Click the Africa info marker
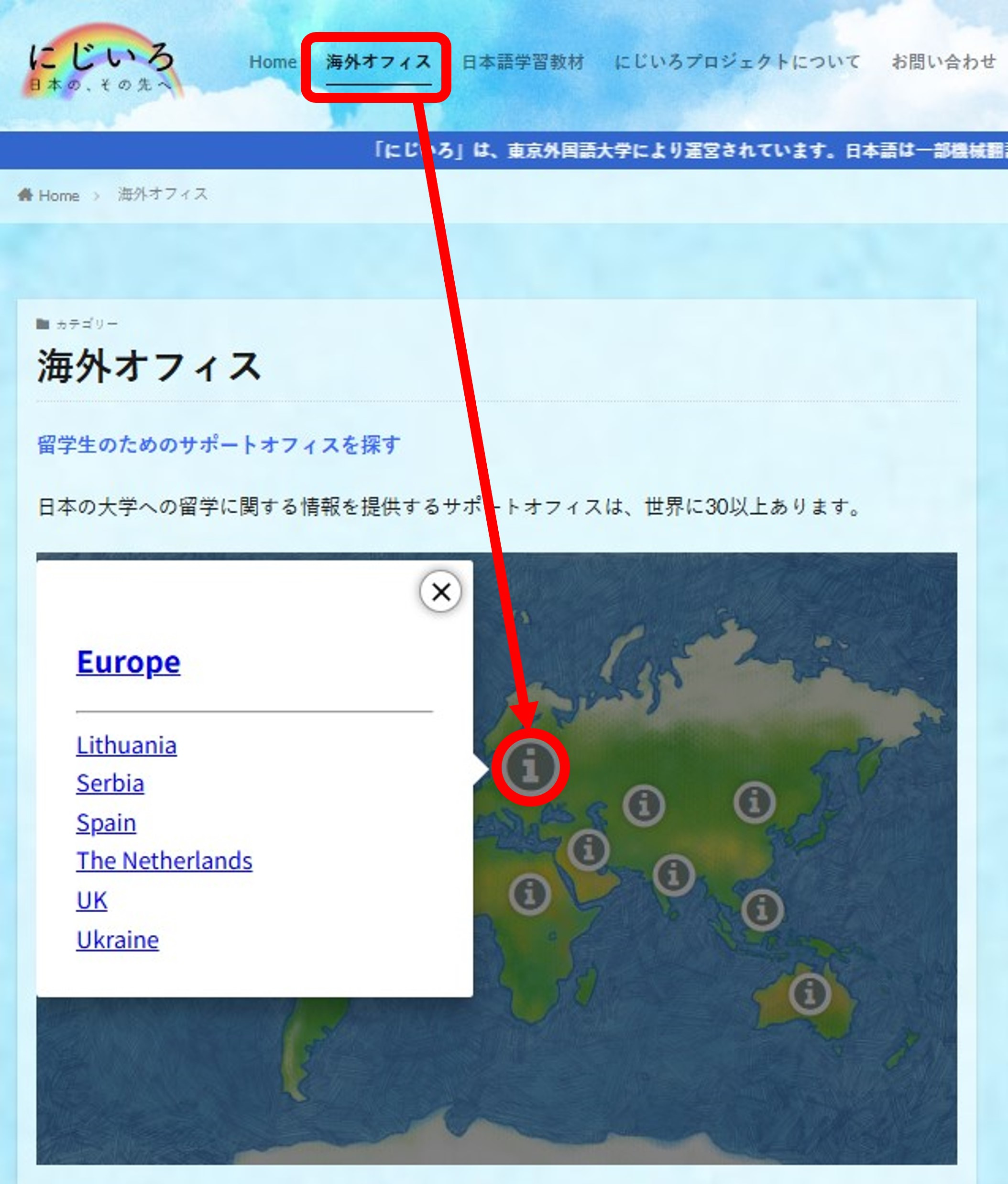This screenshot has width=1008, height=1184. pos(529,894)
